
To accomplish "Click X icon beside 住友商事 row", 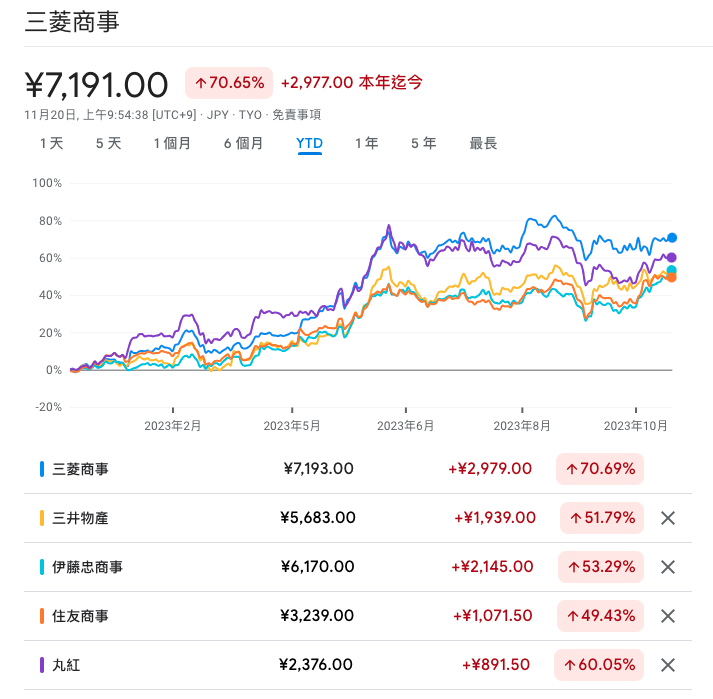I will [x=669, y=616].
